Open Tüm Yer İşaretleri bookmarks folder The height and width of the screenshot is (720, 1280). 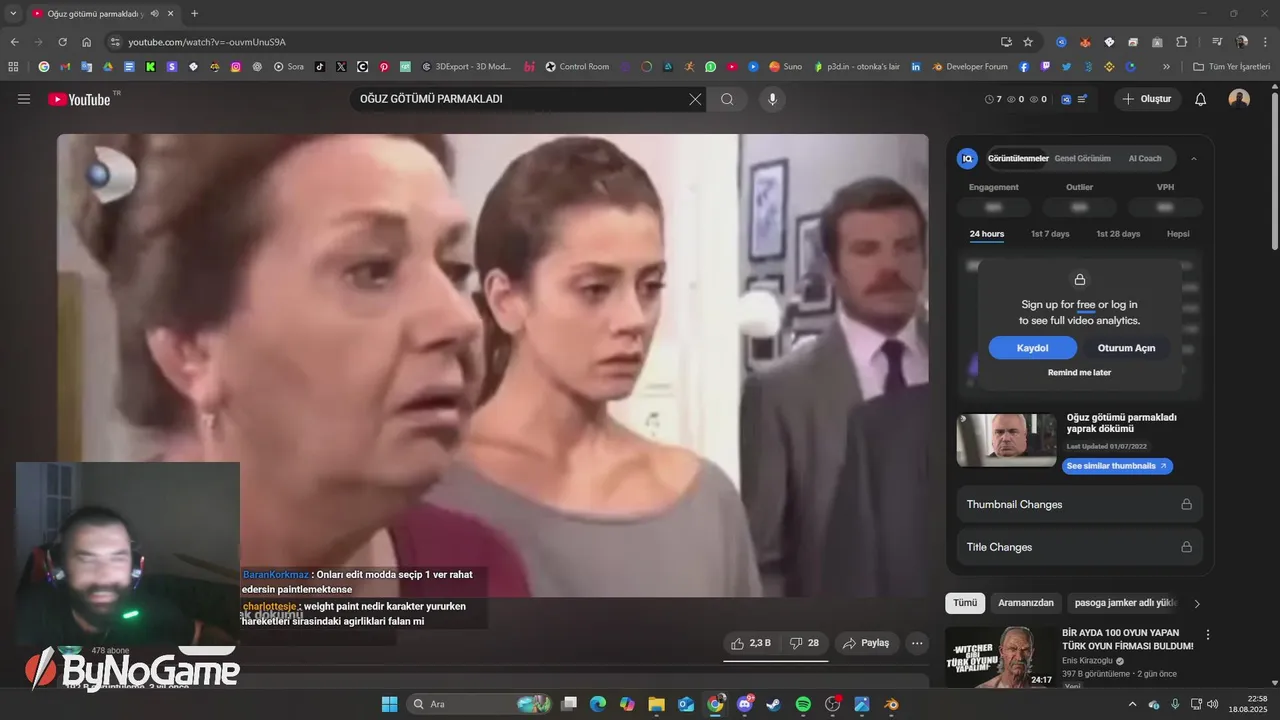pos(1231,67)
